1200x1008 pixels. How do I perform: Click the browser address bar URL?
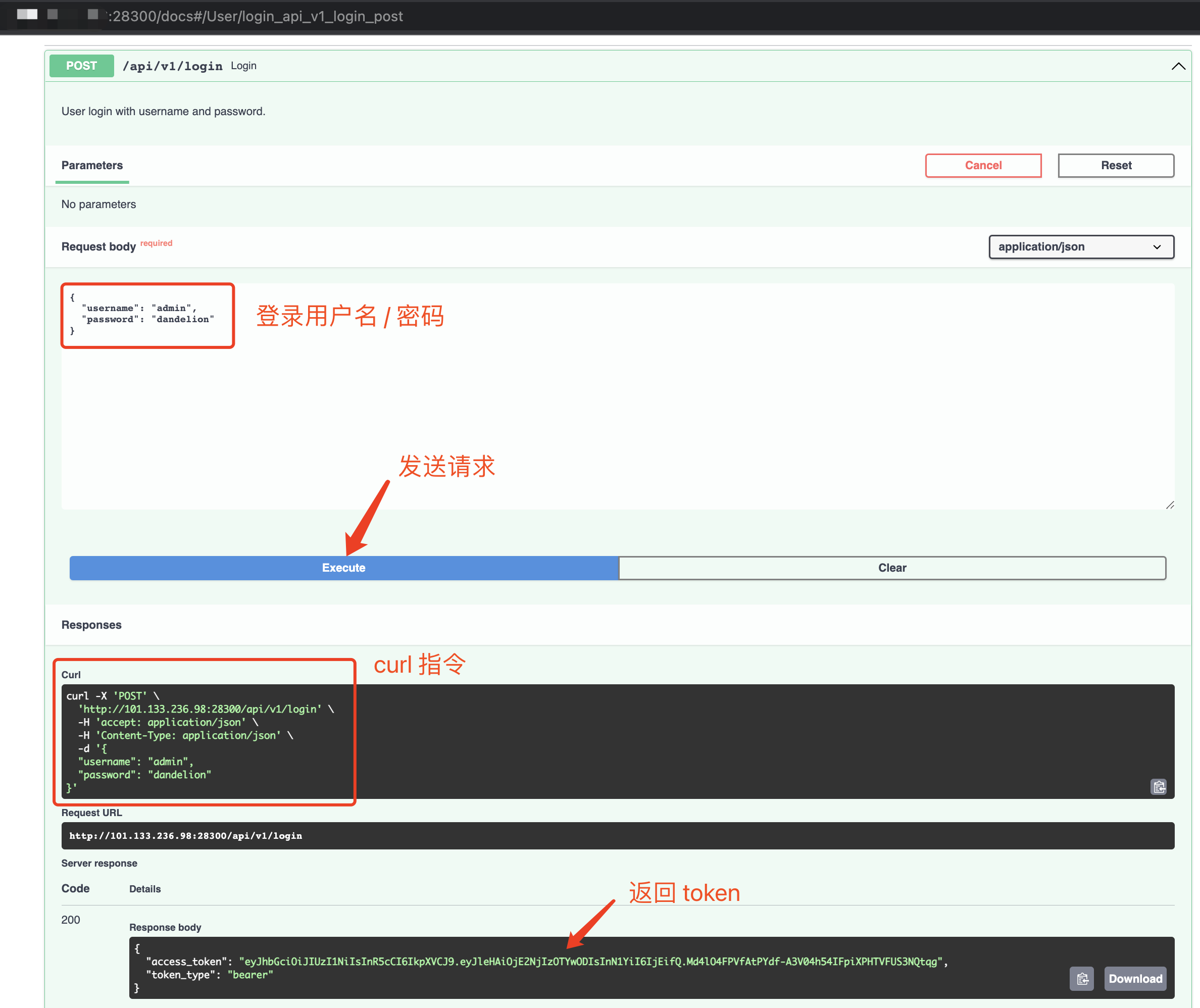pos(256,16)
